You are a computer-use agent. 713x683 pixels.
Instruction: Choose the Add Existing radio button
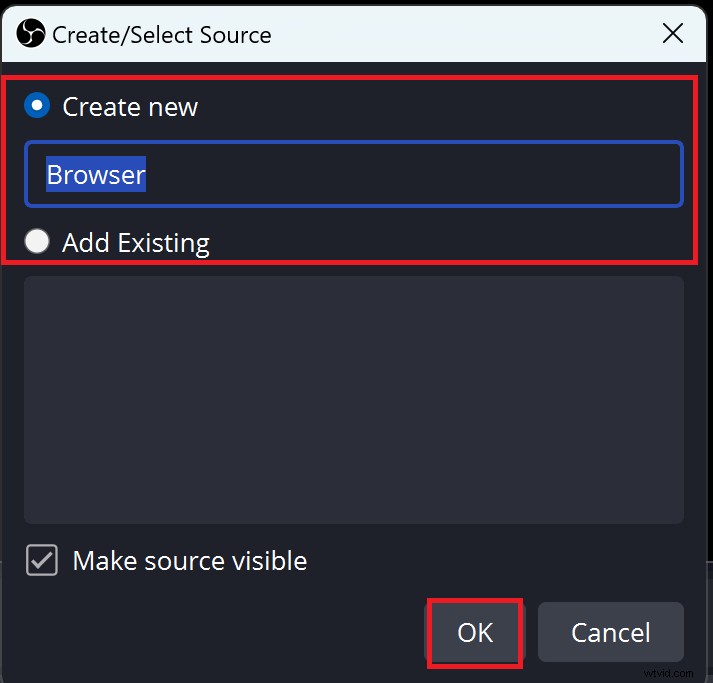(38, 241)
